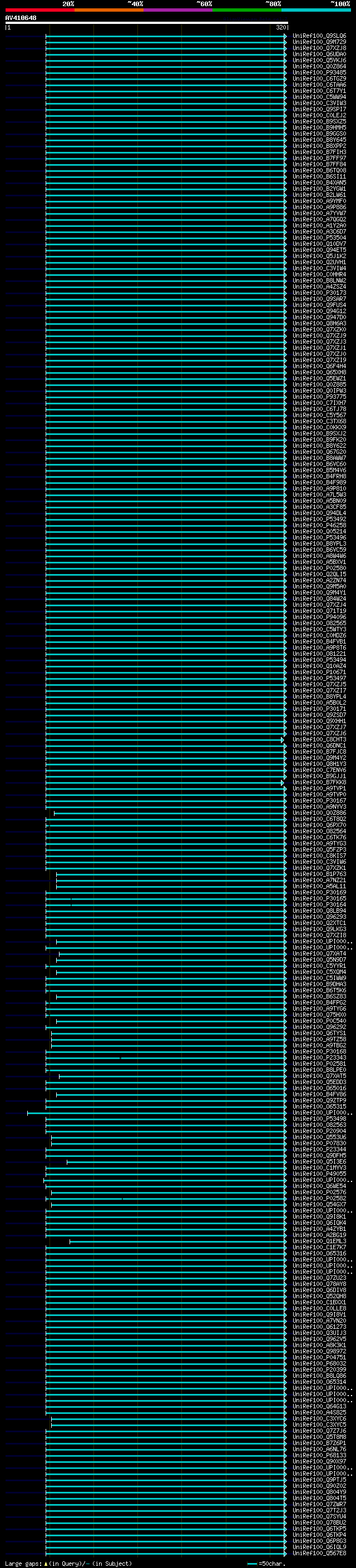
Task: Click the orange ~40% identity legend segment
Action: 109,11
